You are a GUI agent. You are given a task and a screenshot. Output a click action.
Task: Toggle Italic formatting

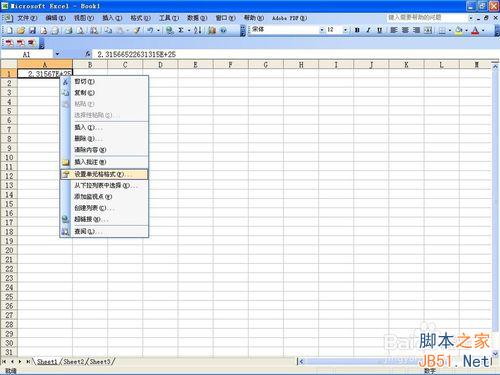click(x=368, y=30)
